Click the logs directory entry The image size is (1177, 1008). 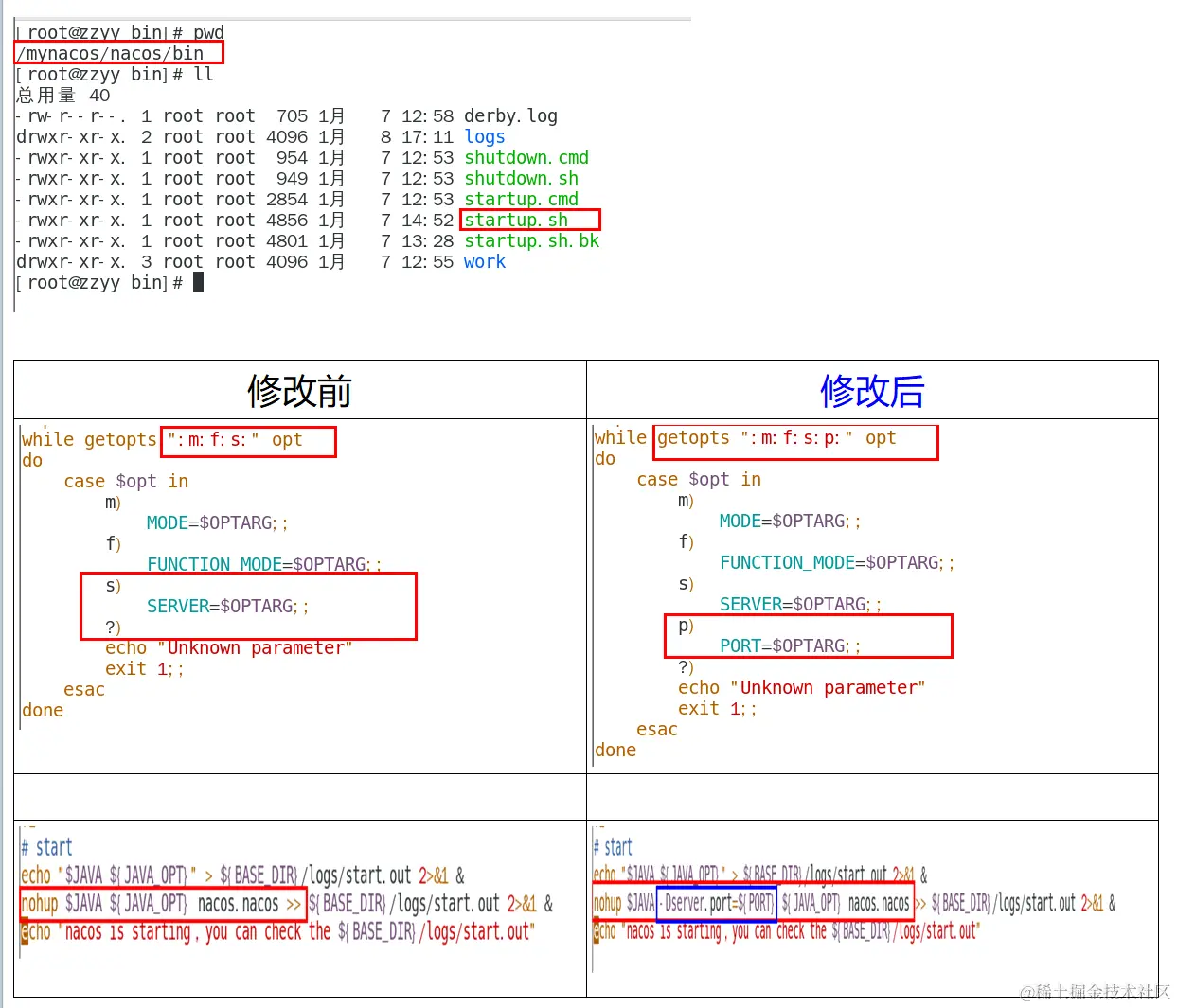[484, 137]
